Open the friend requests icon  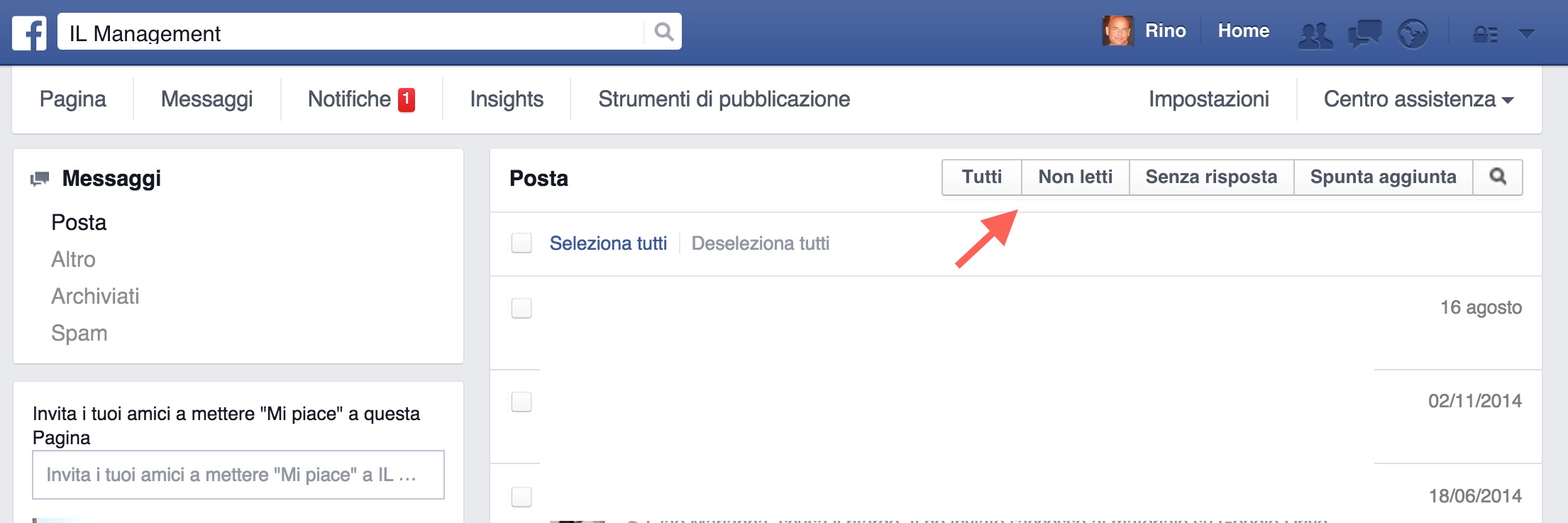1315,34
